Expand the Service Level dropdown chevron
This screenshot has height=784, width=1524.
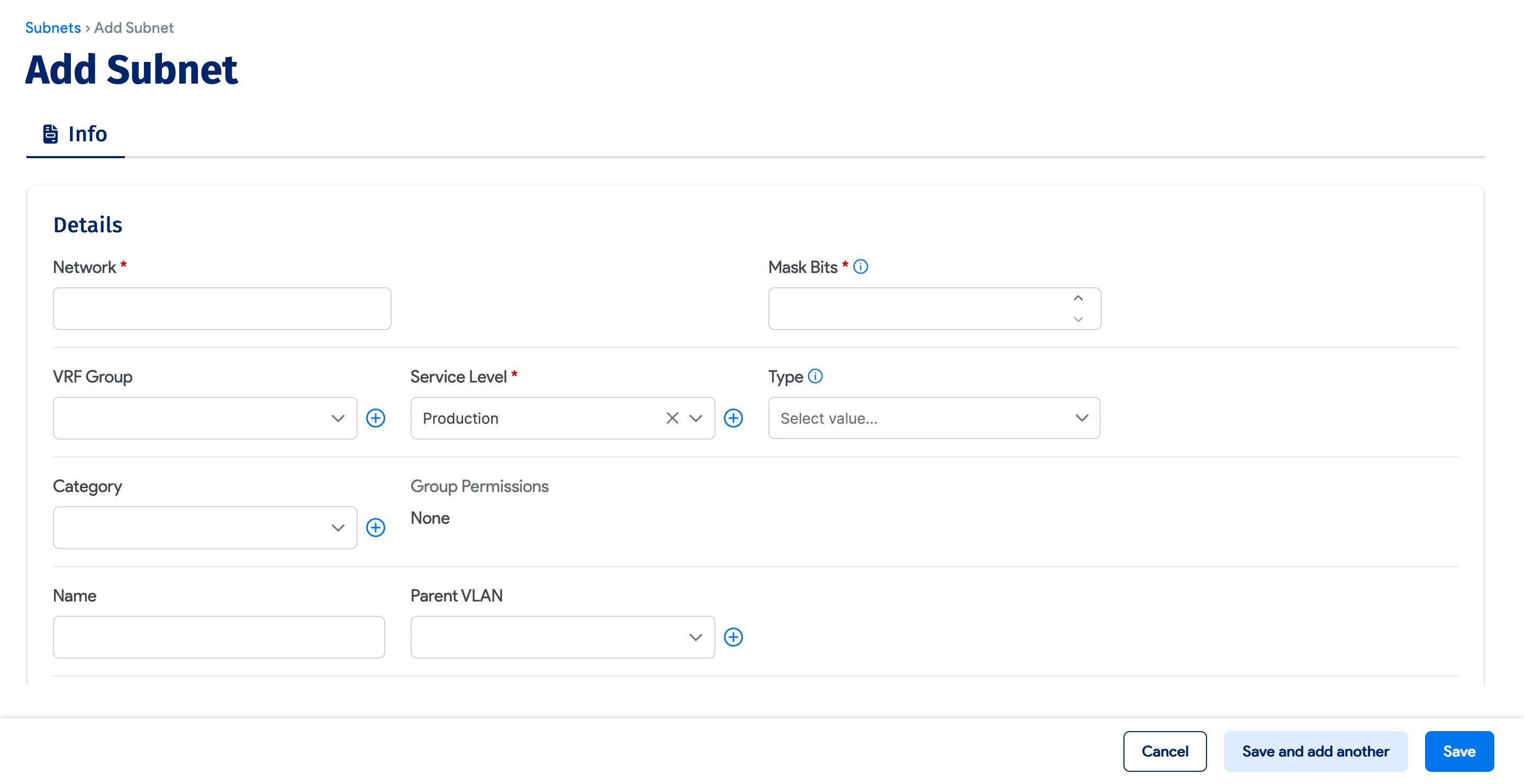pyautogui.click(x=695, y=418)
